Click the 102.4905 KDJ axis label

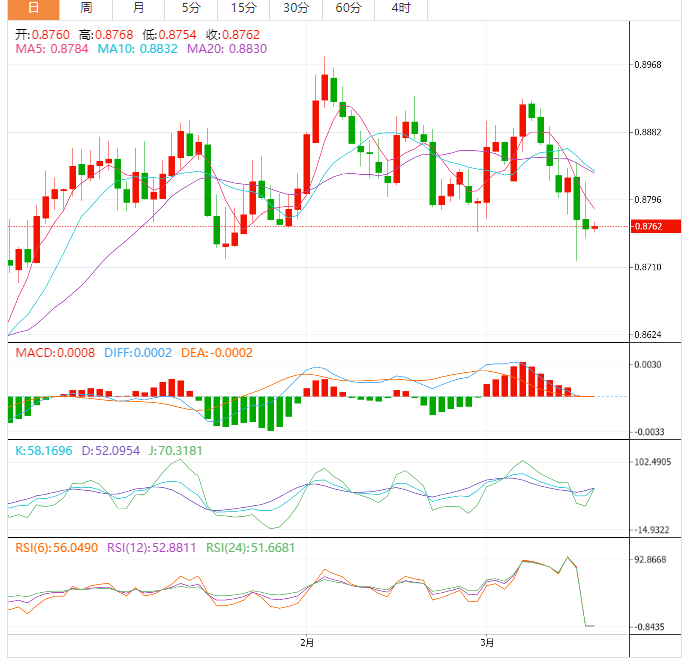tap(653, 462)
